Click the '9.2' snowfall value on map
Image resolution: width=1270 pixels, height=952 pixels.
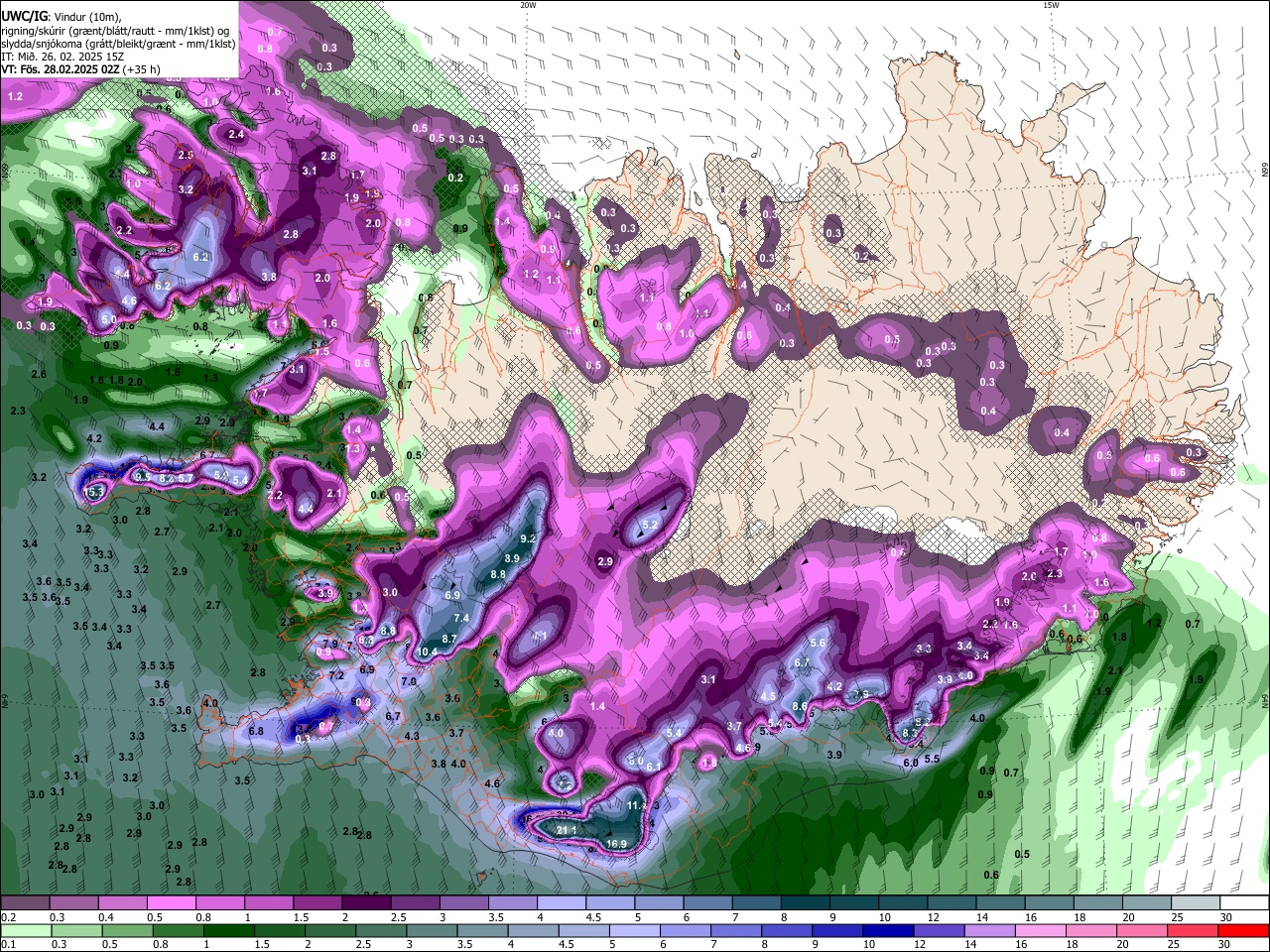coord(528,538)
